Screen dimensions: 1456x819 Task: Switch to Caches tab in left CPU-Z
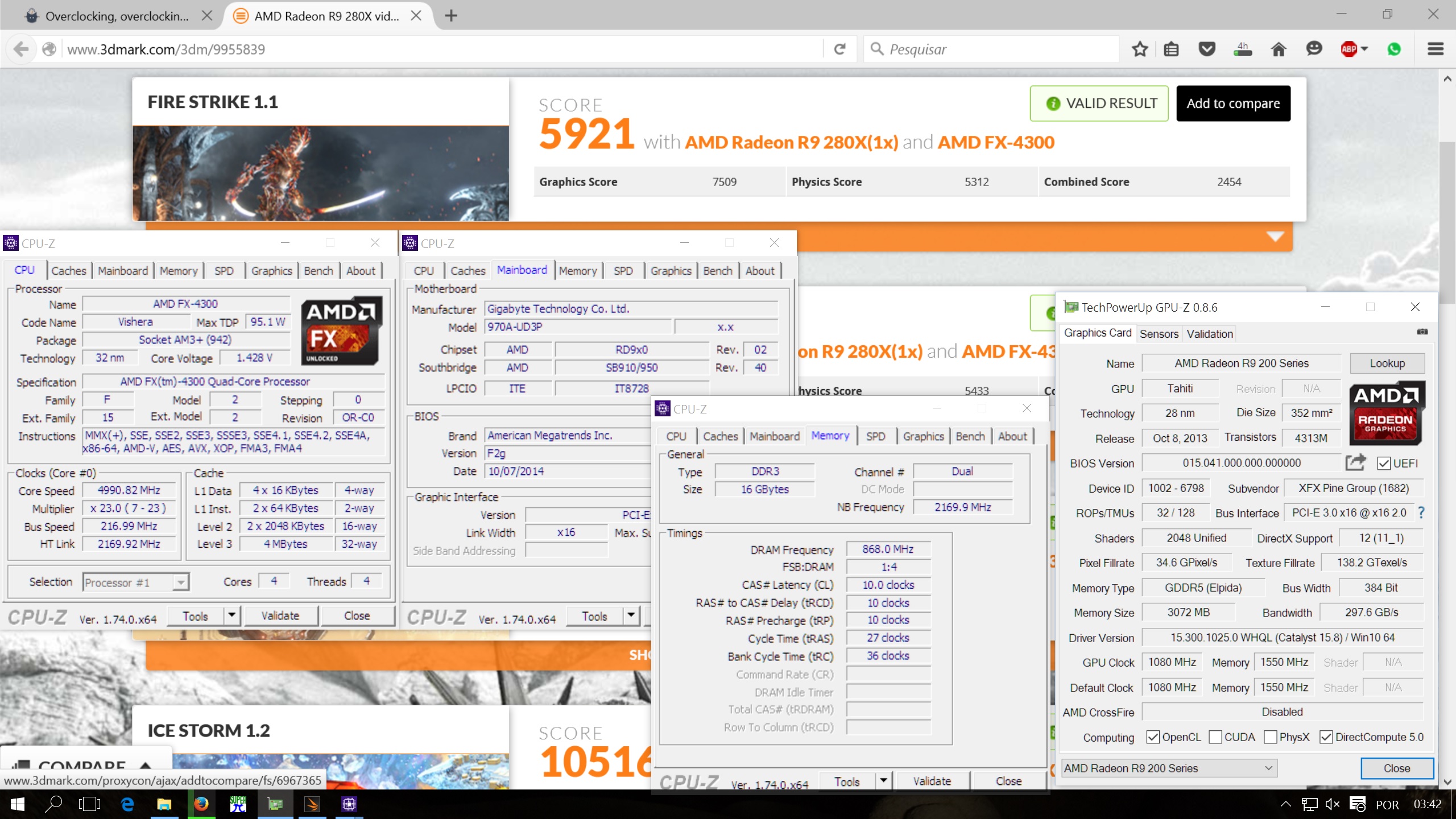[69, 271]
